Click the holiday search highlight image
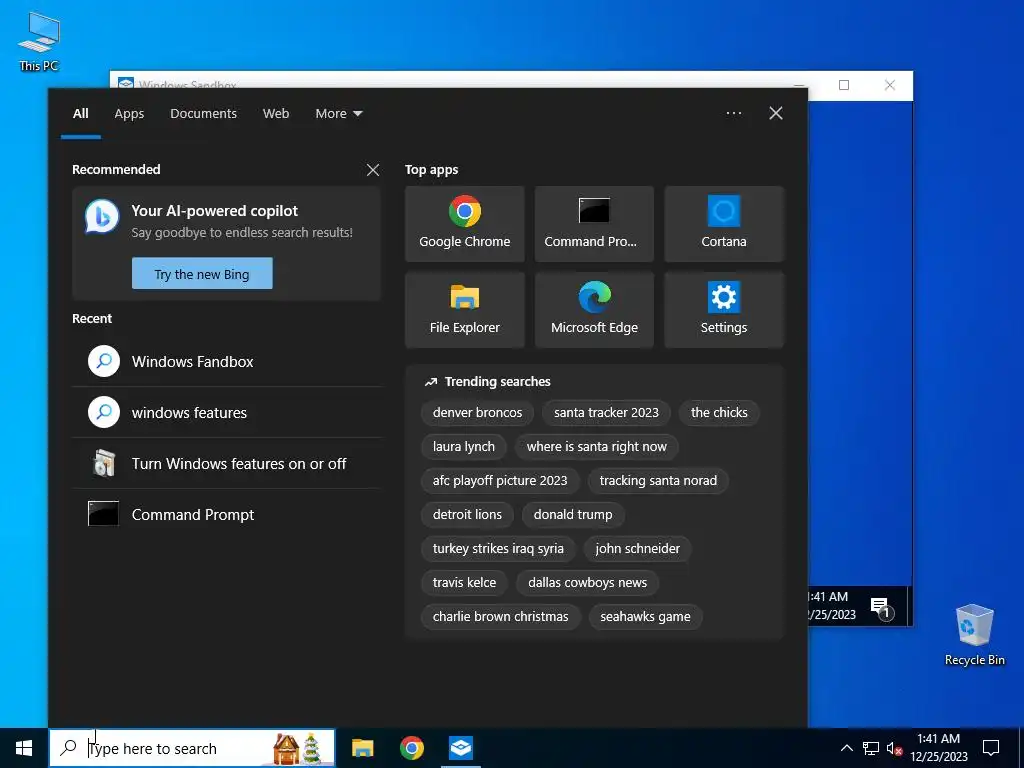The height and width of the screenshot is (768, 1024). pos(297,748)
